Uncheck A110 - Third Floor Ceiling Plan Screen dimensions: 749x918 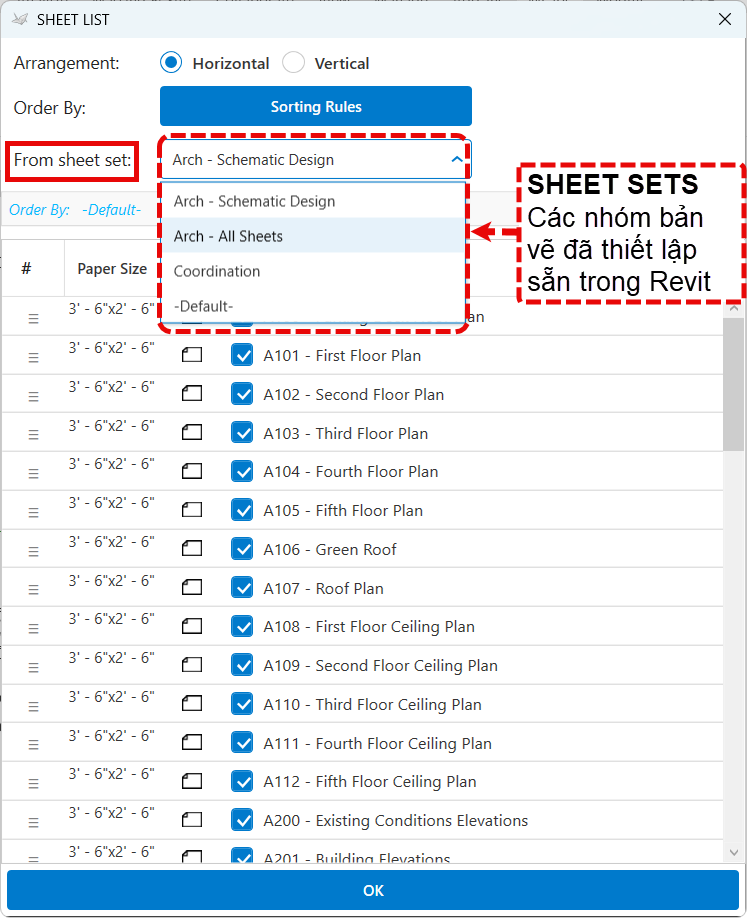tap(242, 704)
